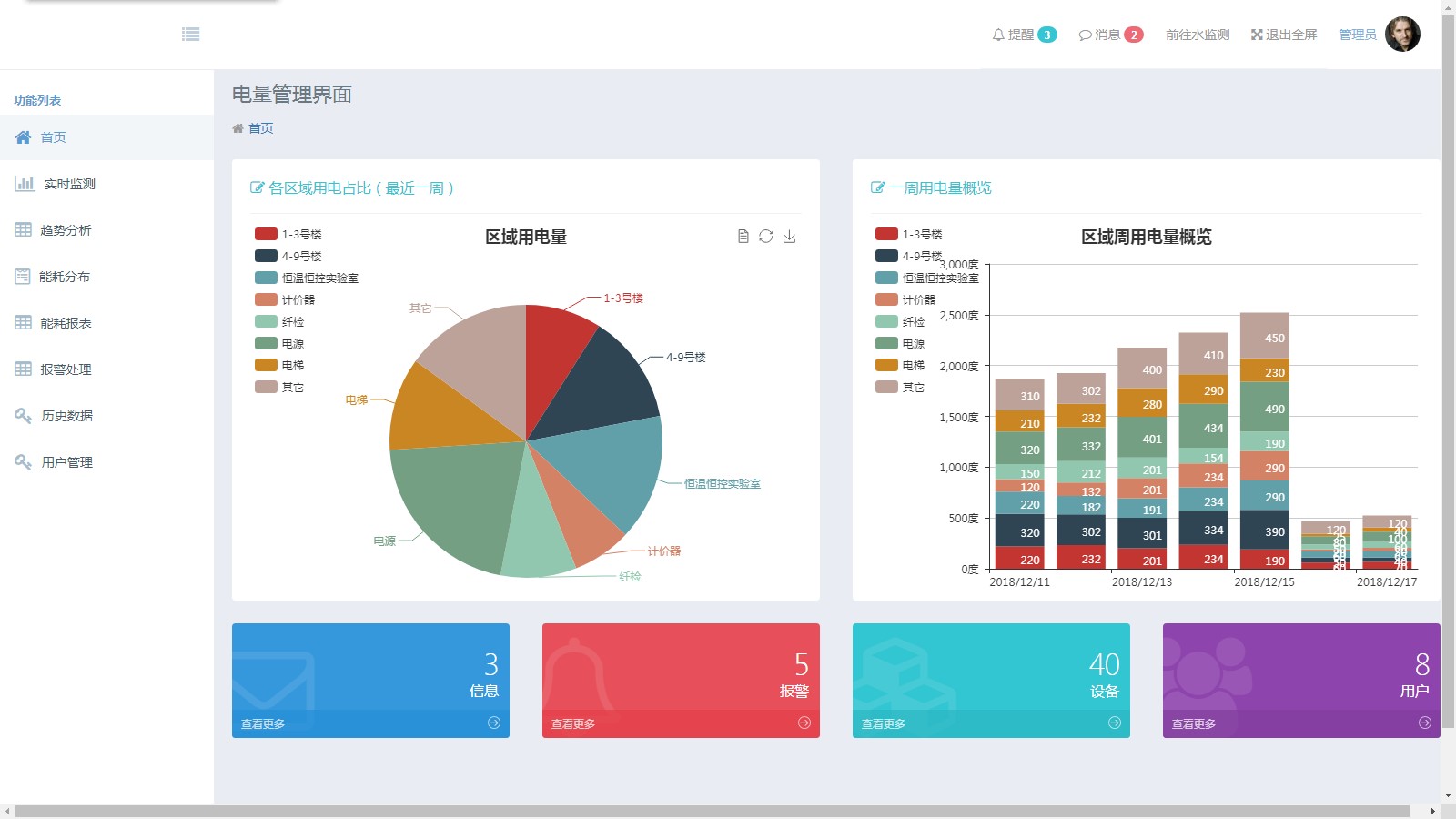Click the pie chart save-as-image download icon
This screenshot has width=1456, height=819.
pos(790,237)
